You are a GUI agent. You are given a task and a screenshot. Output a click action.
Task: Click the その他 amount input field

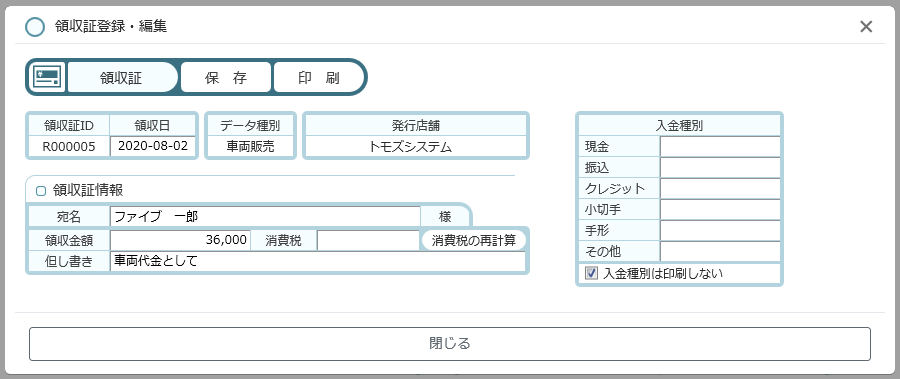click(x=720, y=251)
